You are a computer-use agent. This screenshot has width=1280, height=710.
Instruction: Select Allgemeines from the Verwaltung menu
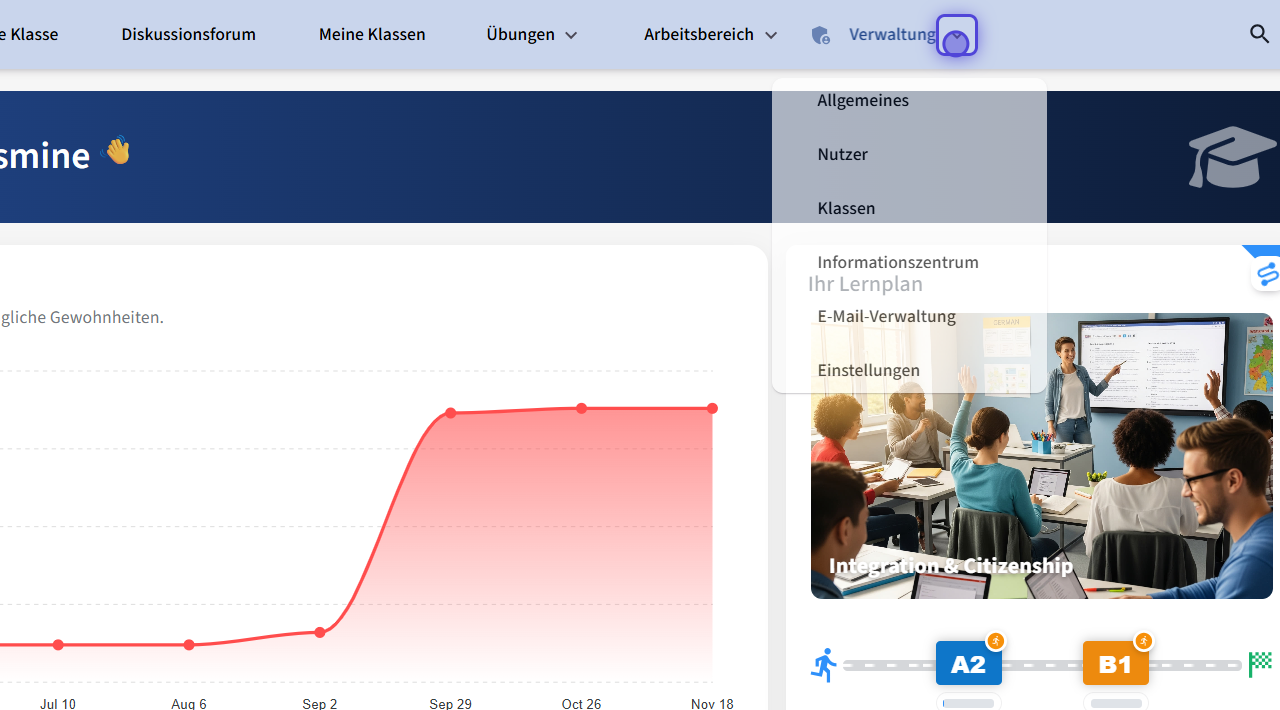click(x=863, y=100)
